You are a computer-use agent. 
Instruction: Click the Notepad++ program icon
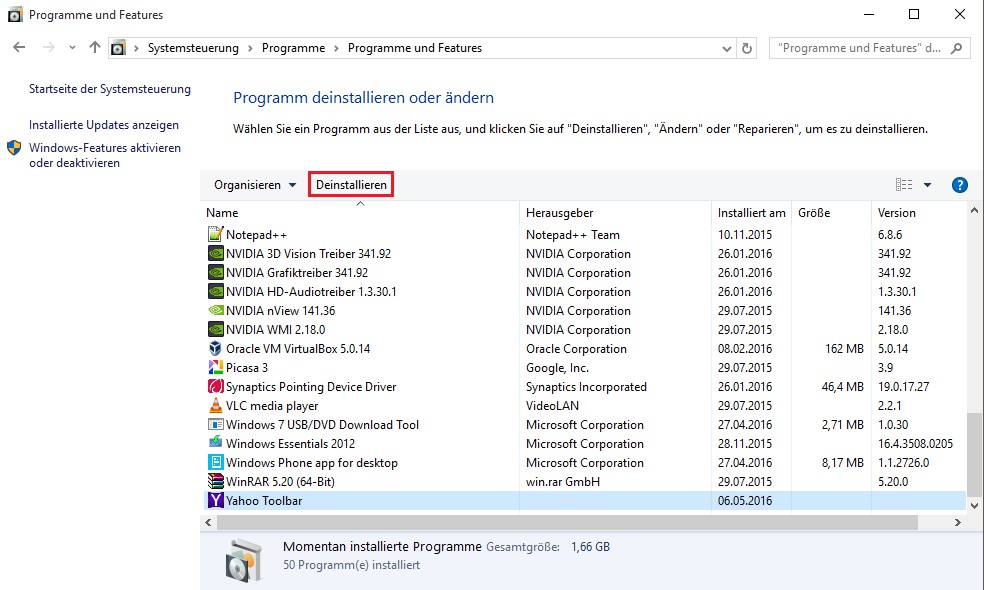[215, 235]
